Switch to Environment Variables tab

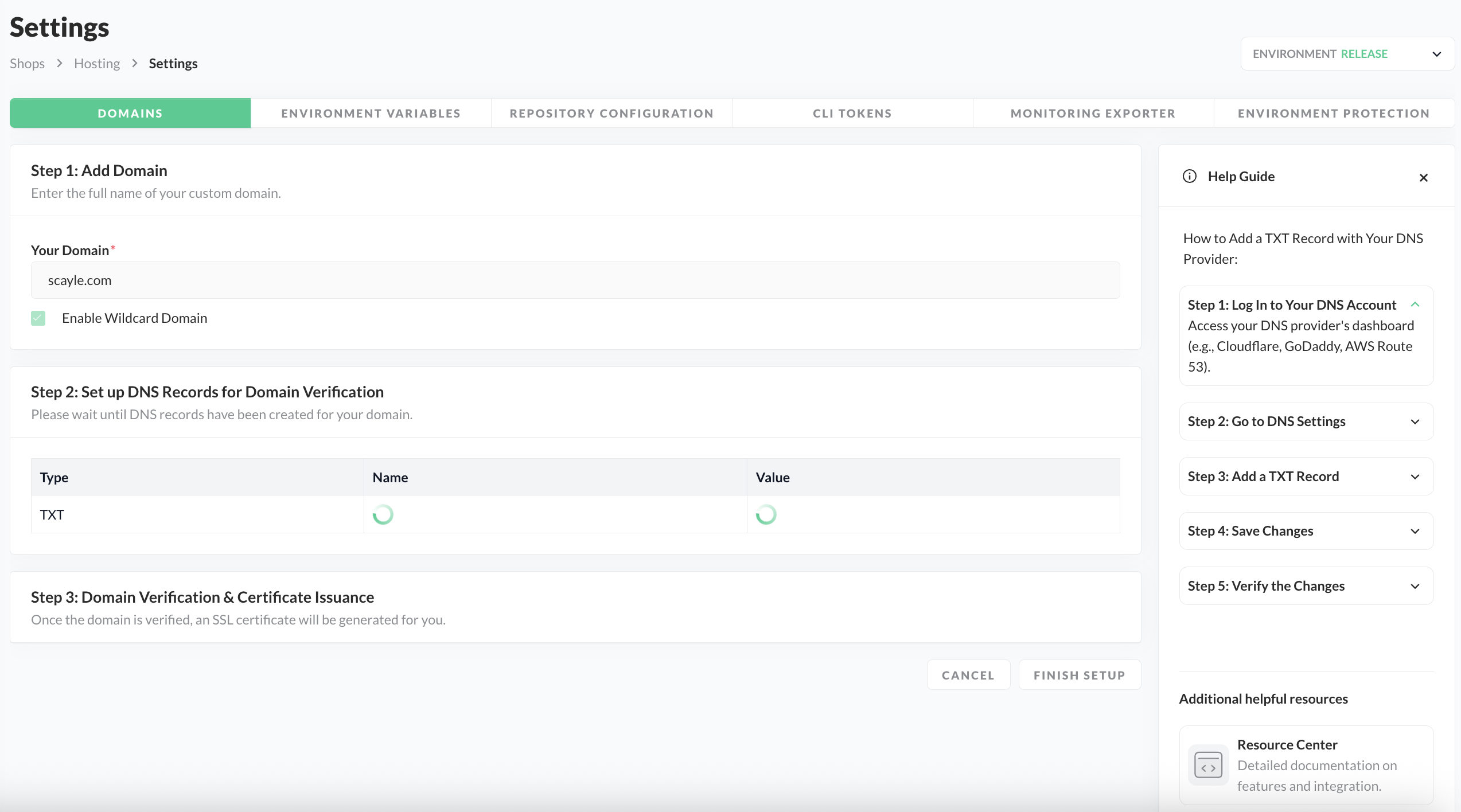click(371, 113)
